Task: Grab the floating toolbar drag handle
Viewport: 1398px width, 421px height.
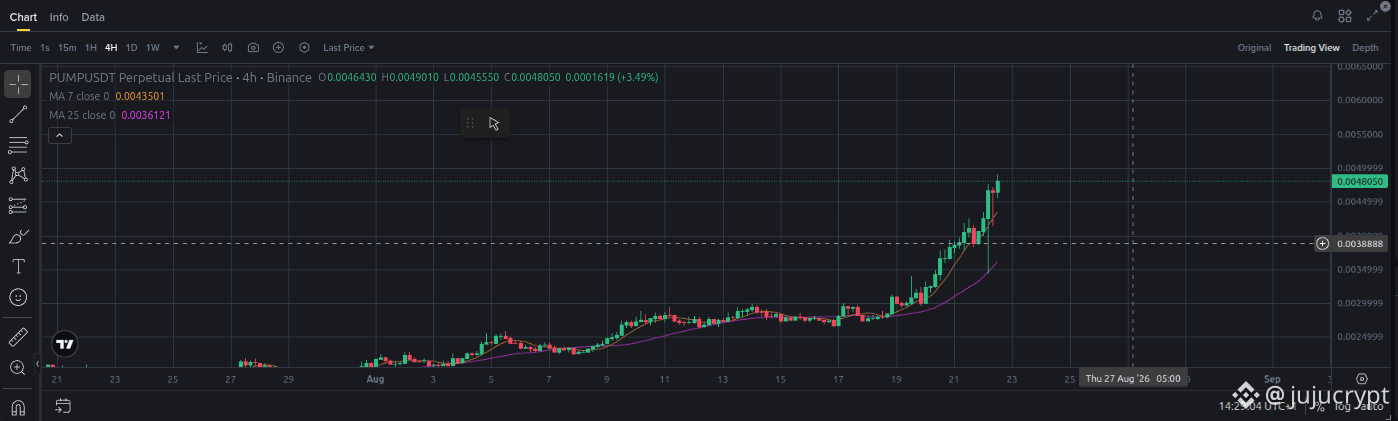Action: tap(470, 123)
